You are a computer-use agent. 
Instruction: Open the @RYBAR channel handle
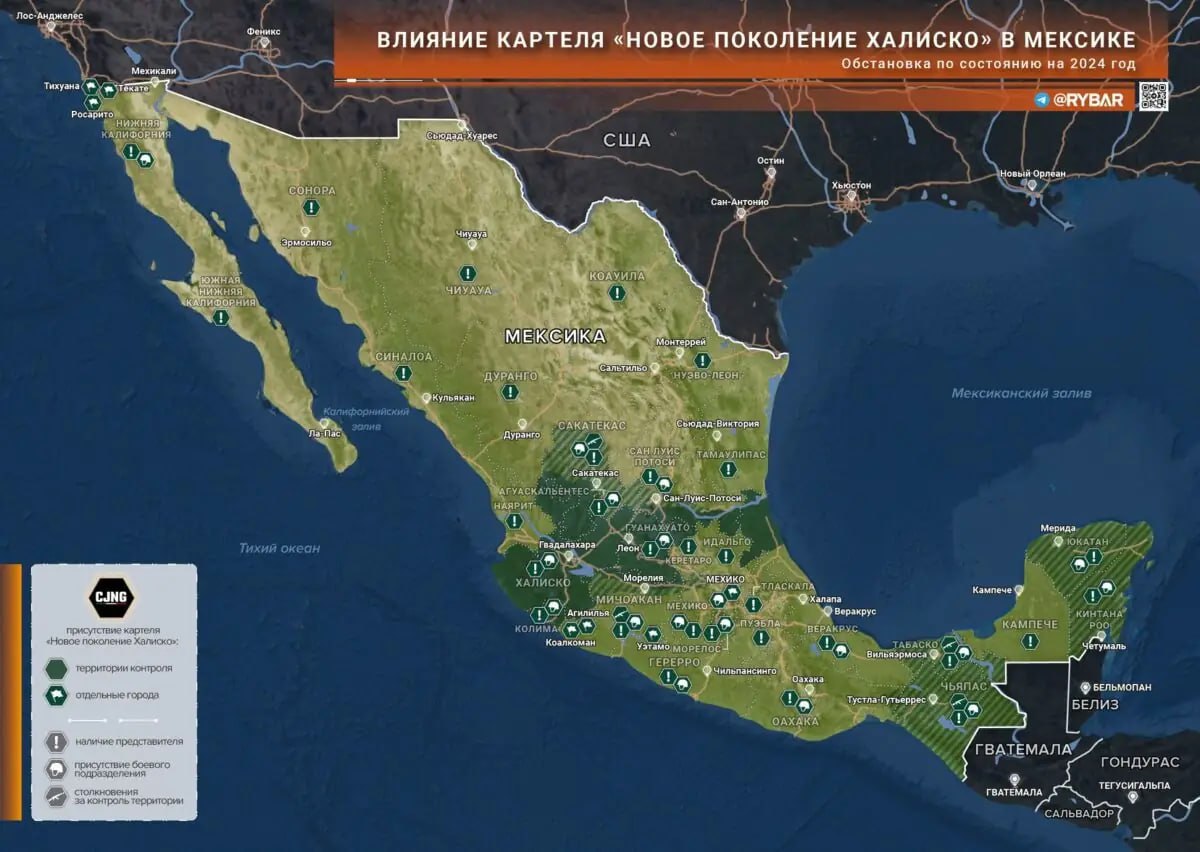(x=1088, y=100)
